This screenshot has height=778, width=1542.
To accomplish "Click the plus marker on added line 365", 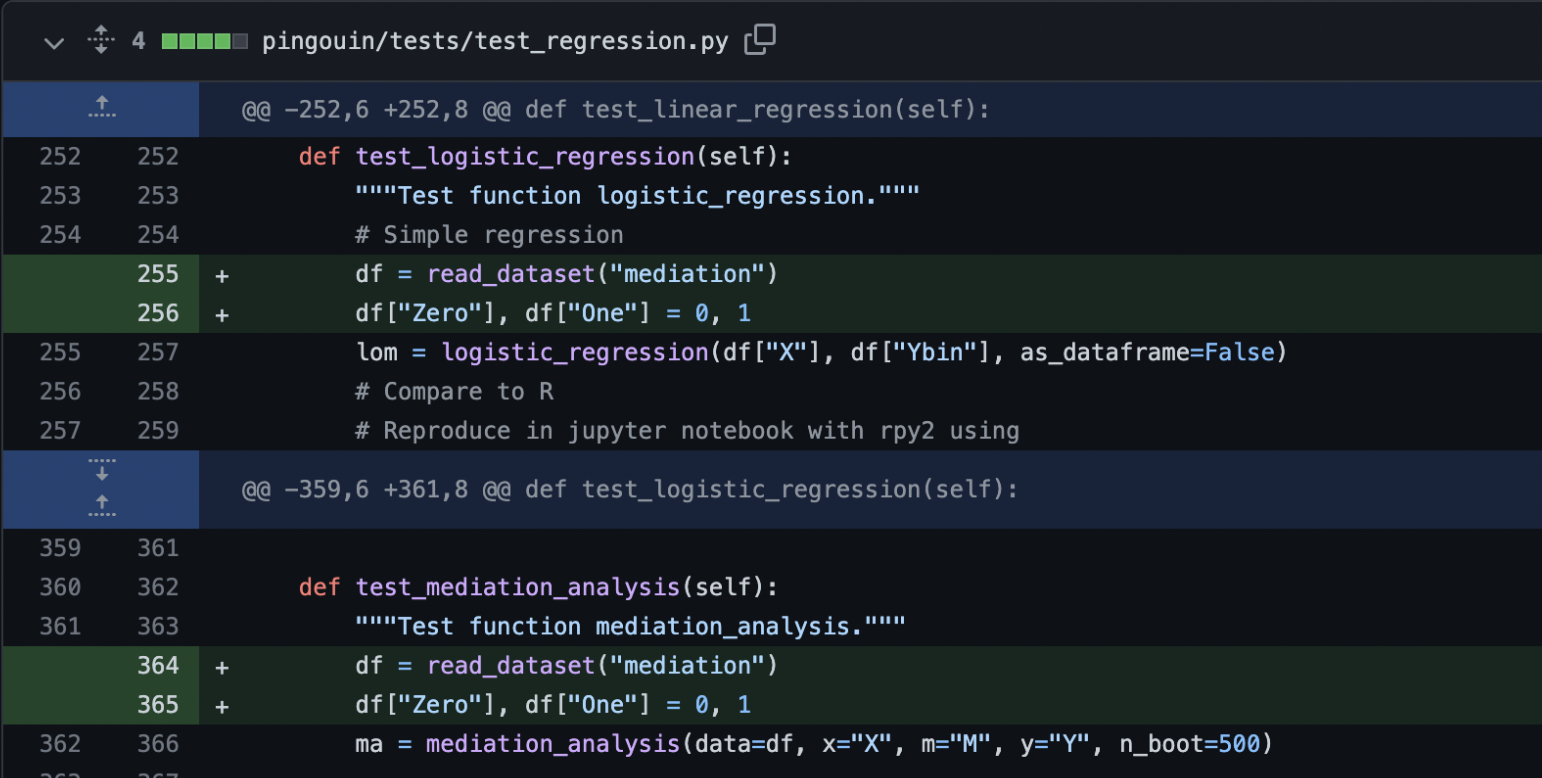I will coord(221,704).
